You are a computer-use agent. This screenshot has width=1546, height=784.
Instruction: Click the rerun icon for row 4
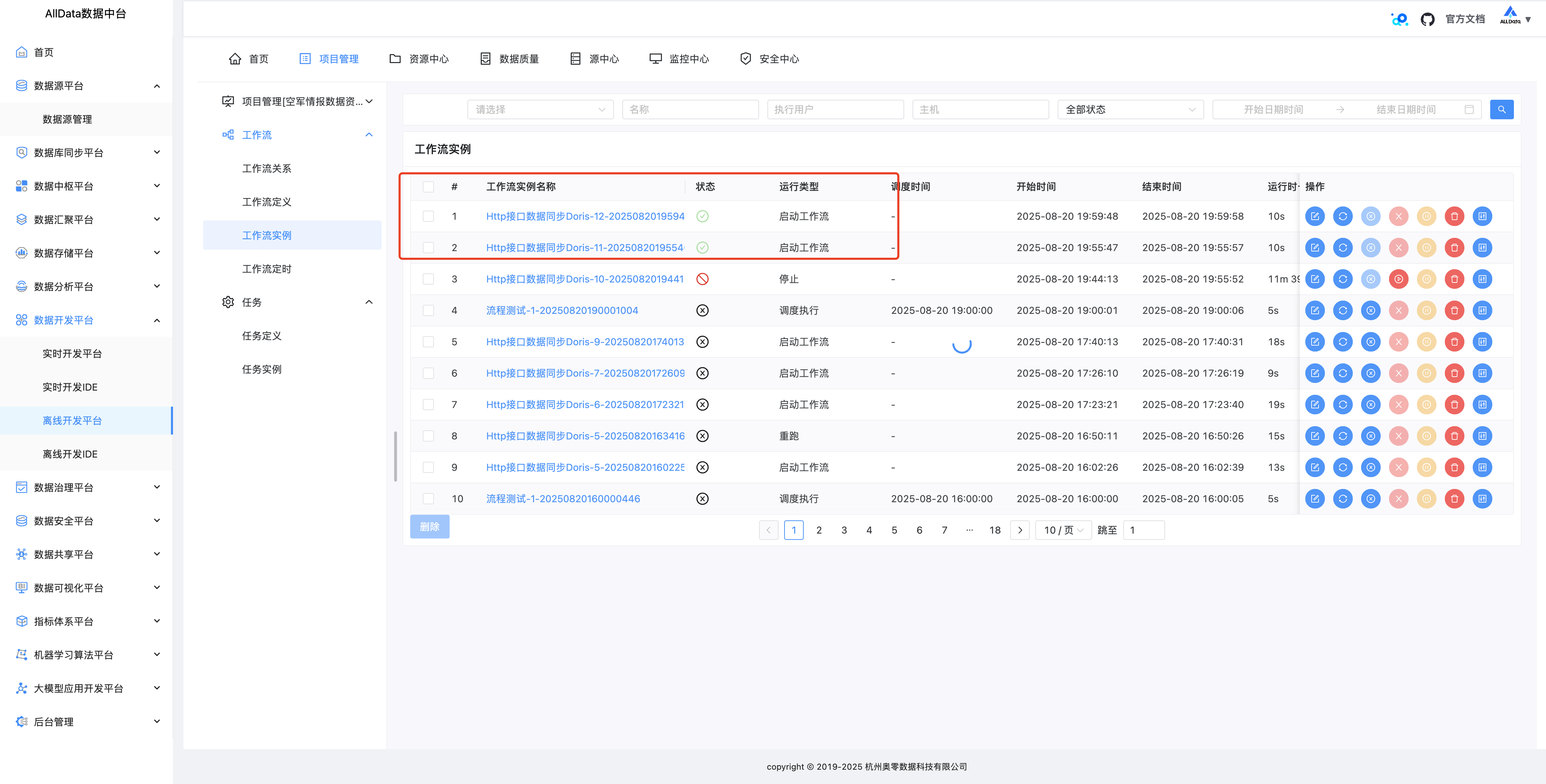click(1343, 310)
